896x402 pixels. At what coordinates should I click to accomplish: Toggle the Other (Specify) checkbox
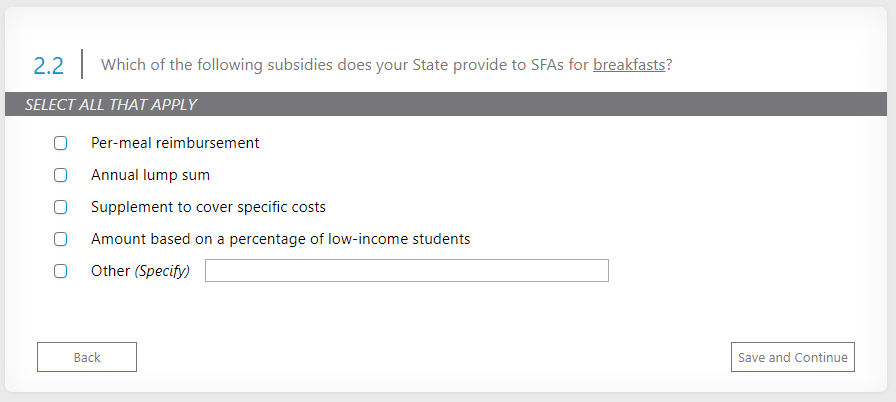(x=60, y=271)
